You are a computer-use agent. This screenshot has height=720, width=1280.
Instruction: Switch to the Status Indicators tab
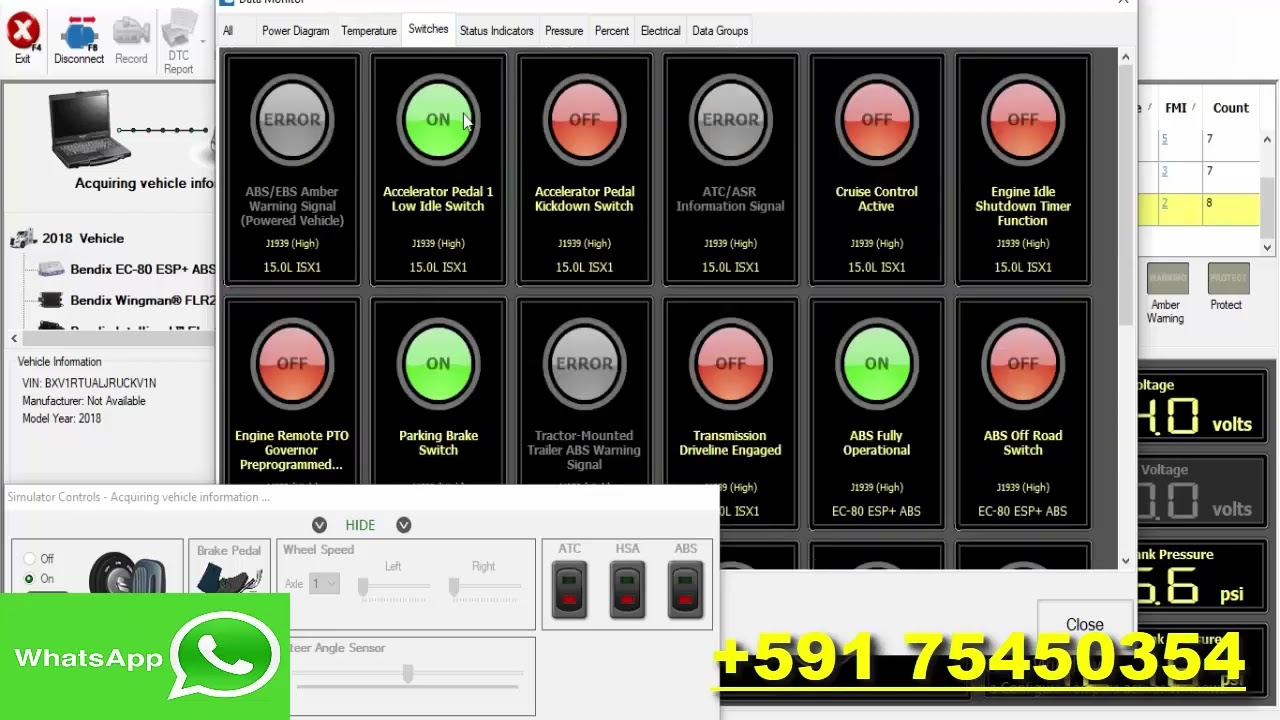(x=496, y=31)
